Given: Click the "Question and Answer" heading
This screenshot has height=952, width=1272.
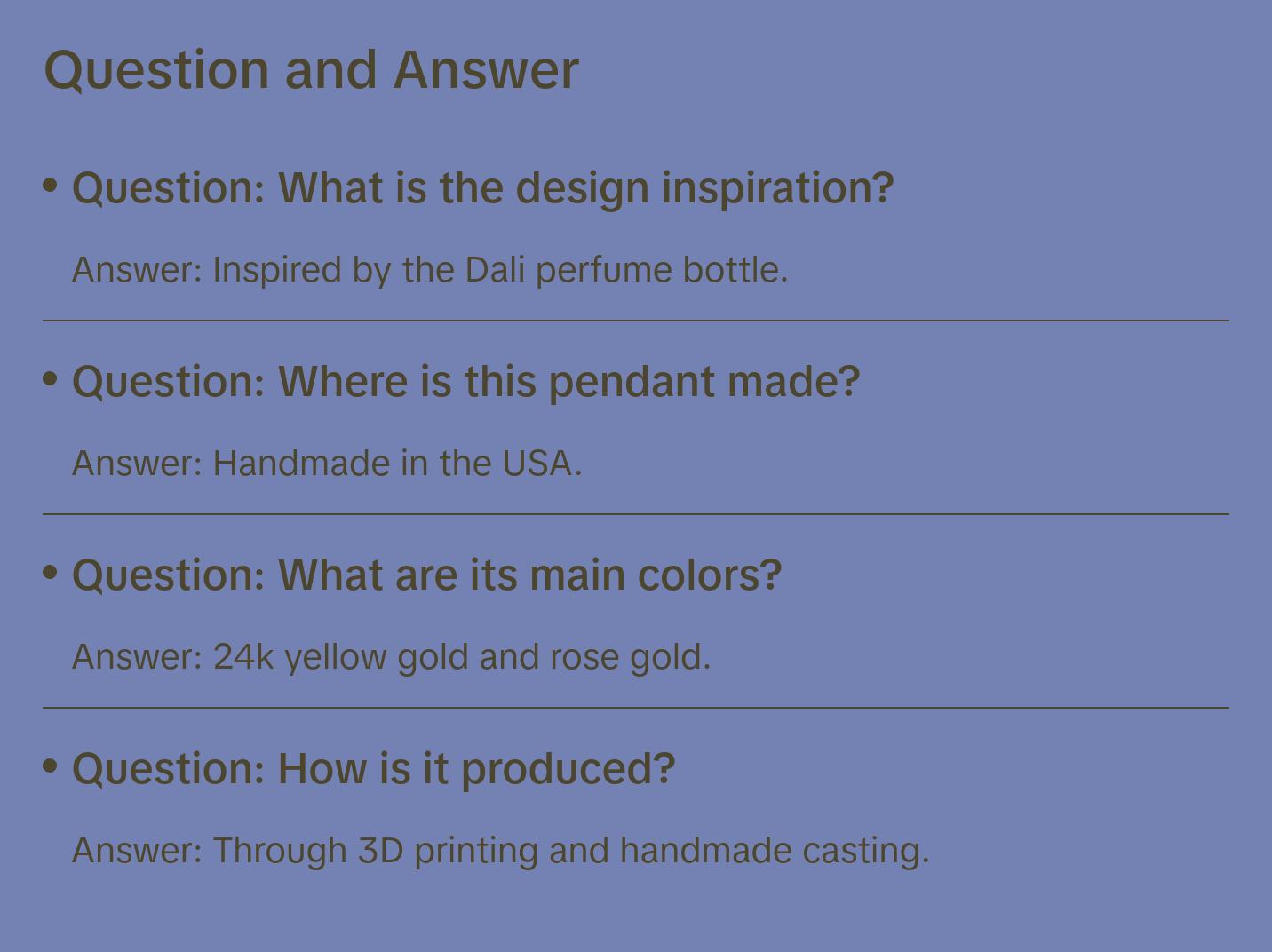Looking at the screenshot, I should pyautogui.click(x=311, y=69).
